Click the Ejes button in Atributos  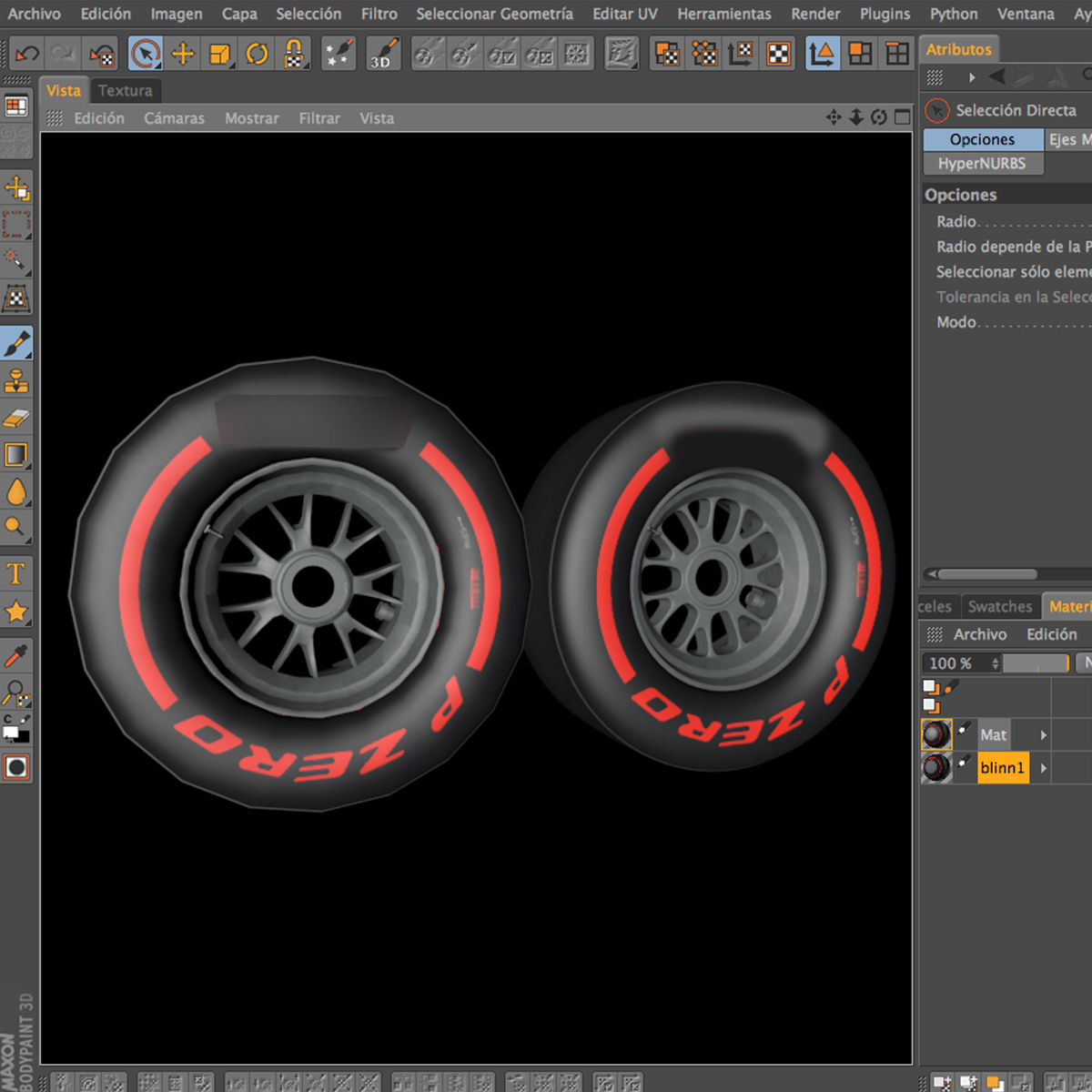pyautogui.click(x=1069, y=139)
